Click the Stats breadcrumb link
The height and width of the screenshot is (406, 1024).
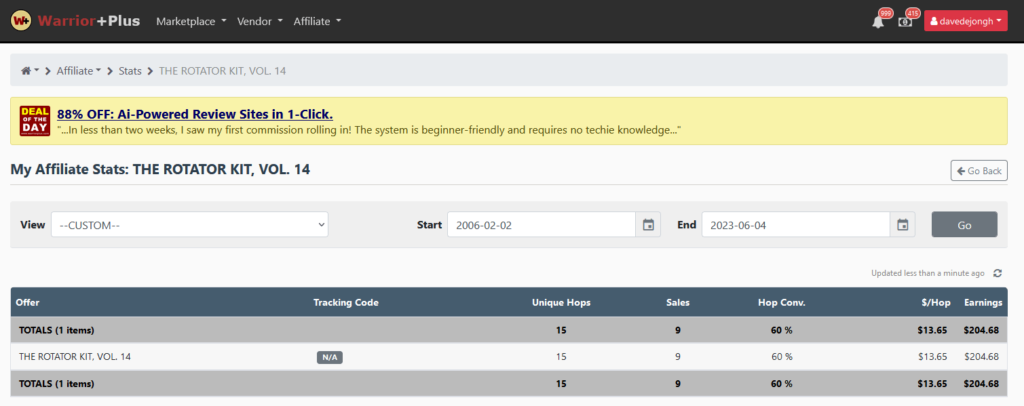tap(130, 70)
